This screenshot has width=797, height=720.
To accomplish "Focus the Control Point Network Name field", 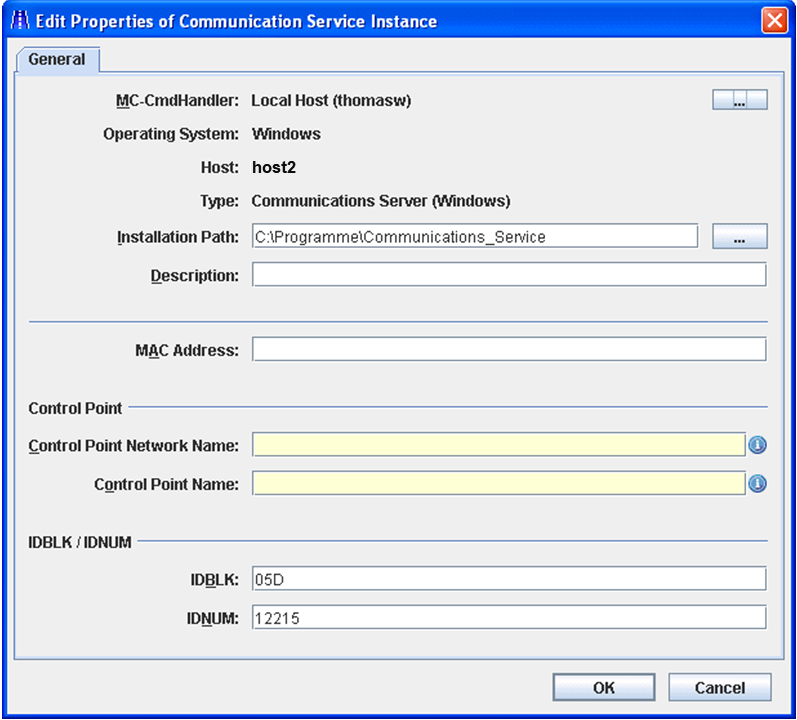I will click(498, 445).
